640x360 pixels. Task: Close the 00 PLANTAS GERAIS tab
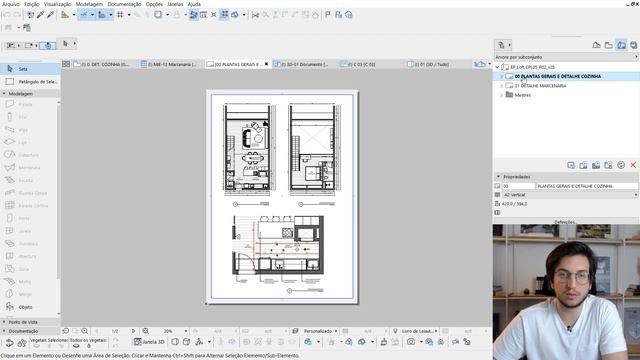tap(267, 64)
